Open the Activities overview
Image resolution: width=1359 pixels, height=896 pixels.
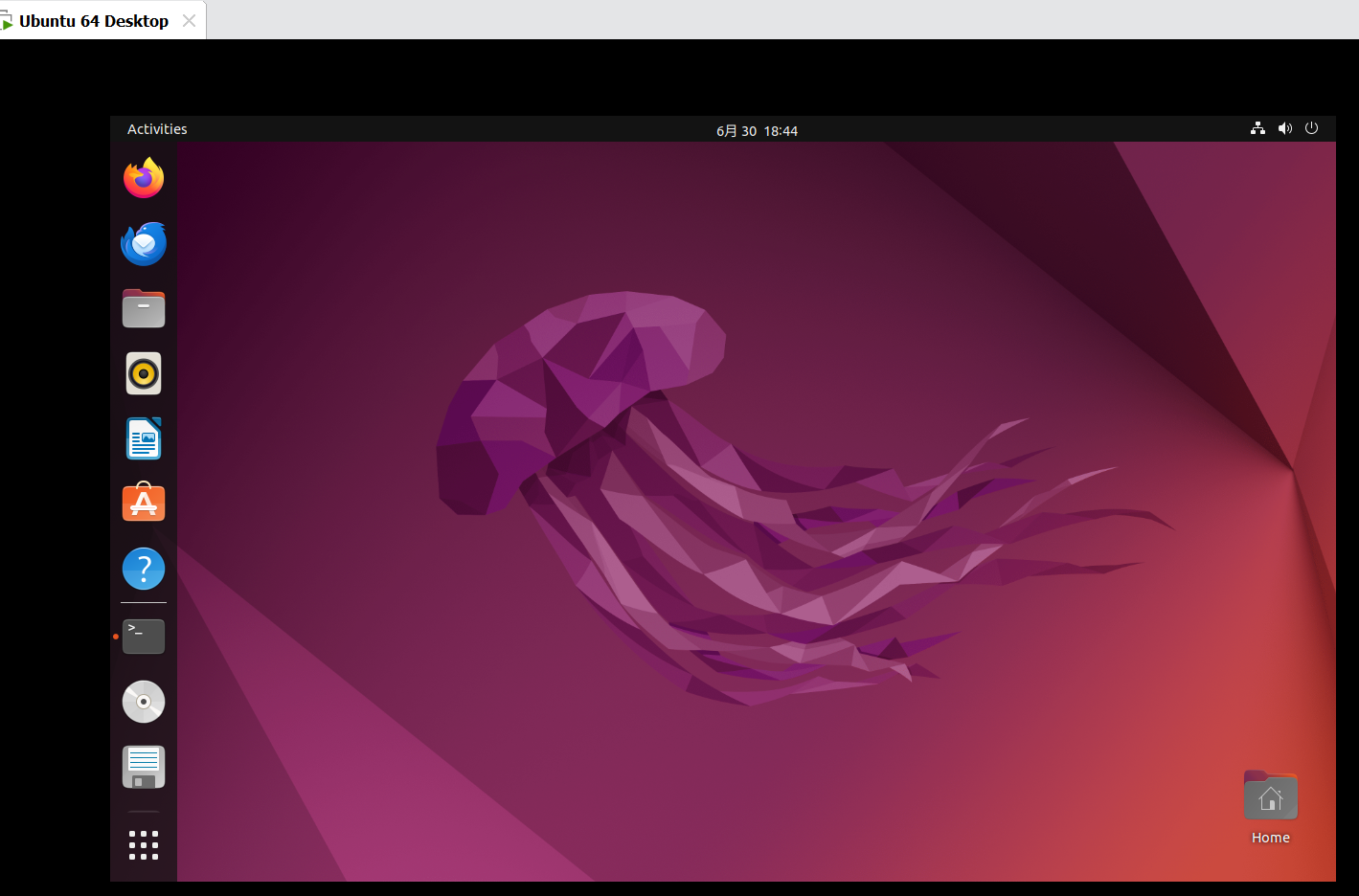[157, 129]
